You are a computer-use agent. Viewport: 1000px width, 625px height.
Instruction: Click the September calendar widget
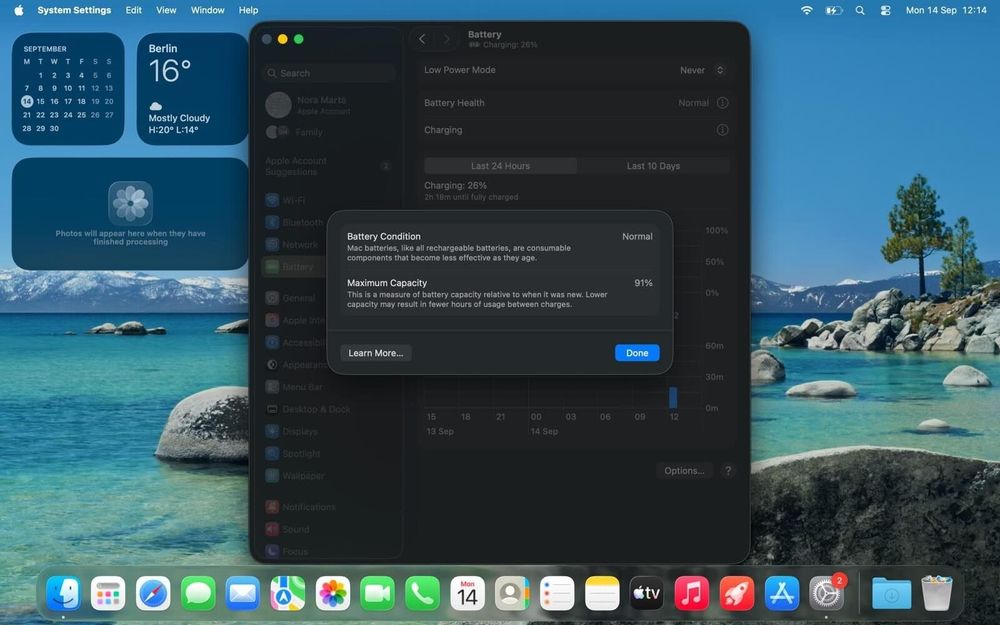tap(68, 89)
